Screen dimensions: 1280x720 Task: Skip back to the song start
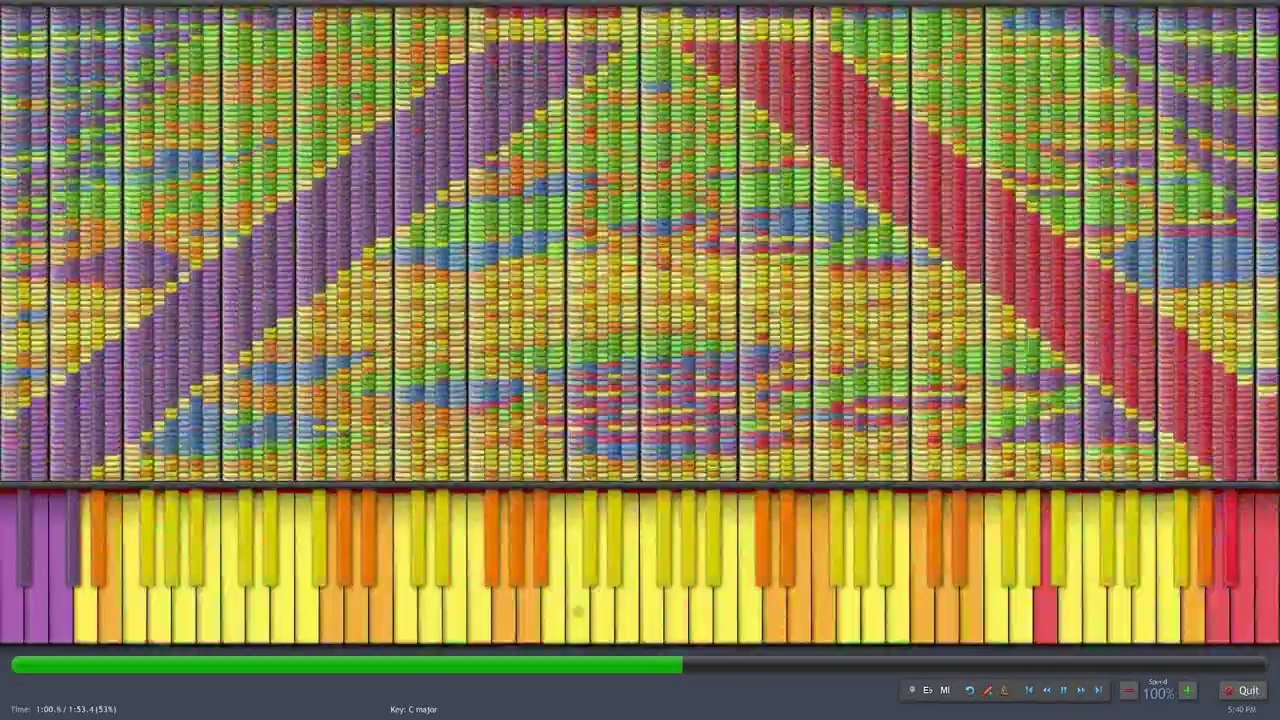[x=1029, y=690]
